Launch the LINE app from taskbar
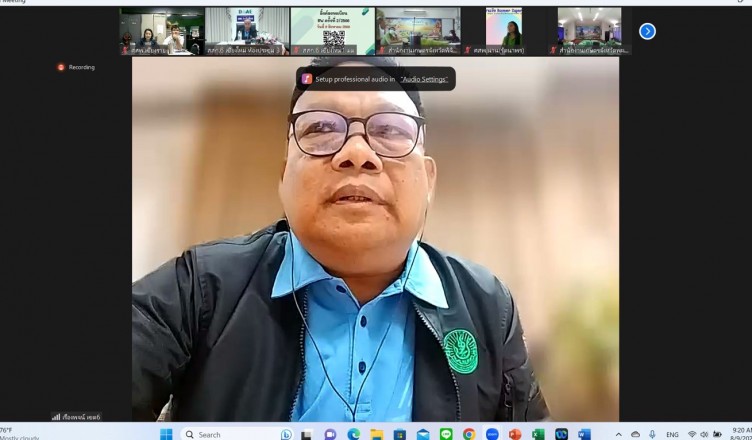Viewport: 752px width, 440px height. point(446,434)
